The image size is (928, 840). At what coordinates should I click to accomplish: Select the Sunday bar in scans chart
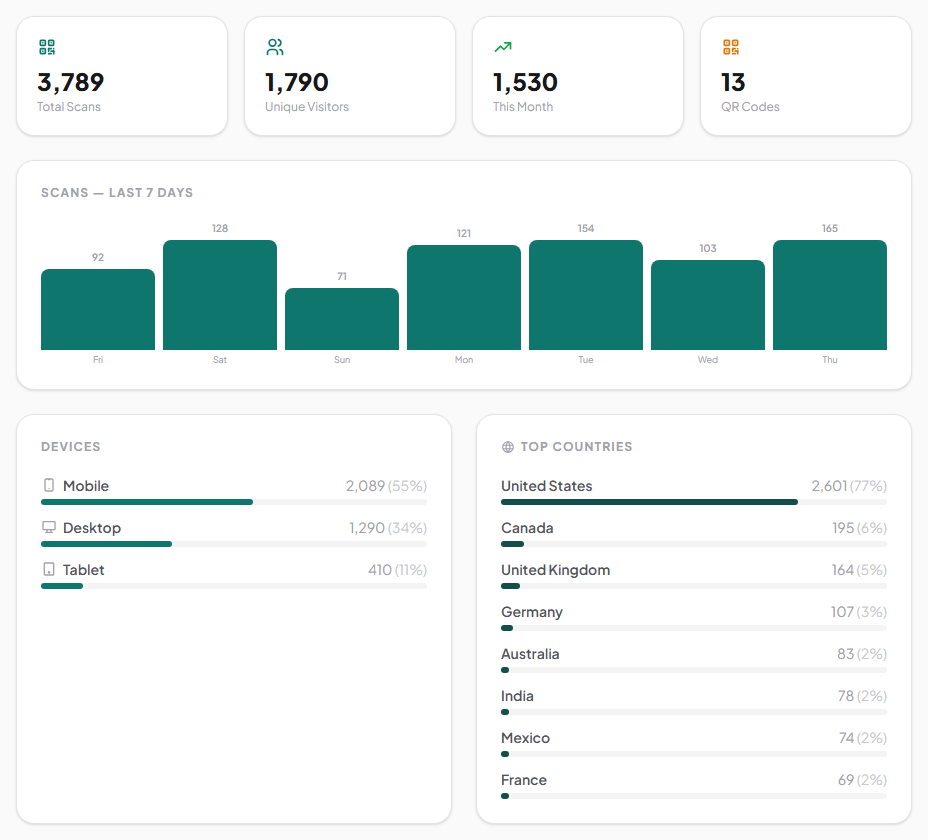tap(342, 319)
